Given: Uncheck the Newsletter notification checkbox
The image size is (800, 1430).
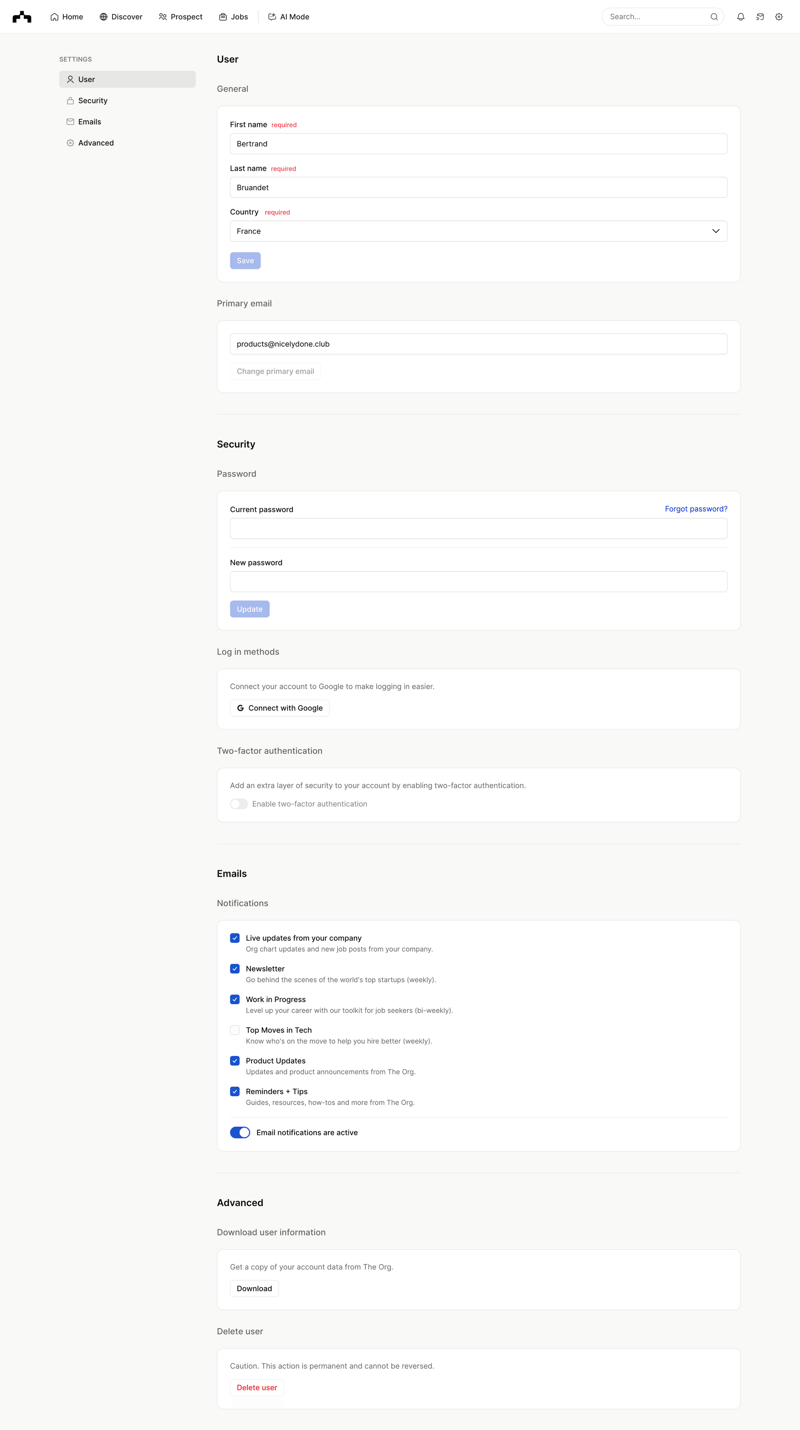Looking at the screenshot, I should [x=235, y=968].
